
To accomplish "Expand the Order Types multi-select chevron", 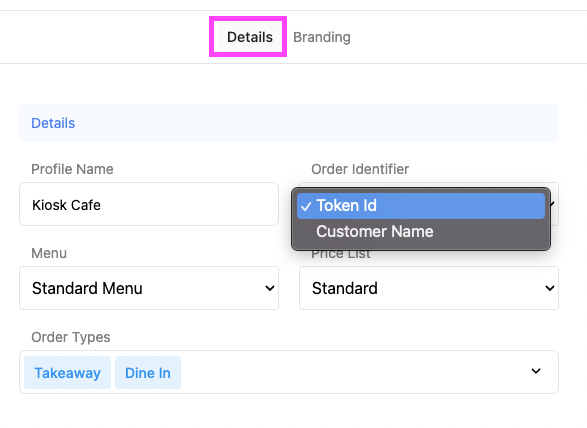I will (536, 371).
